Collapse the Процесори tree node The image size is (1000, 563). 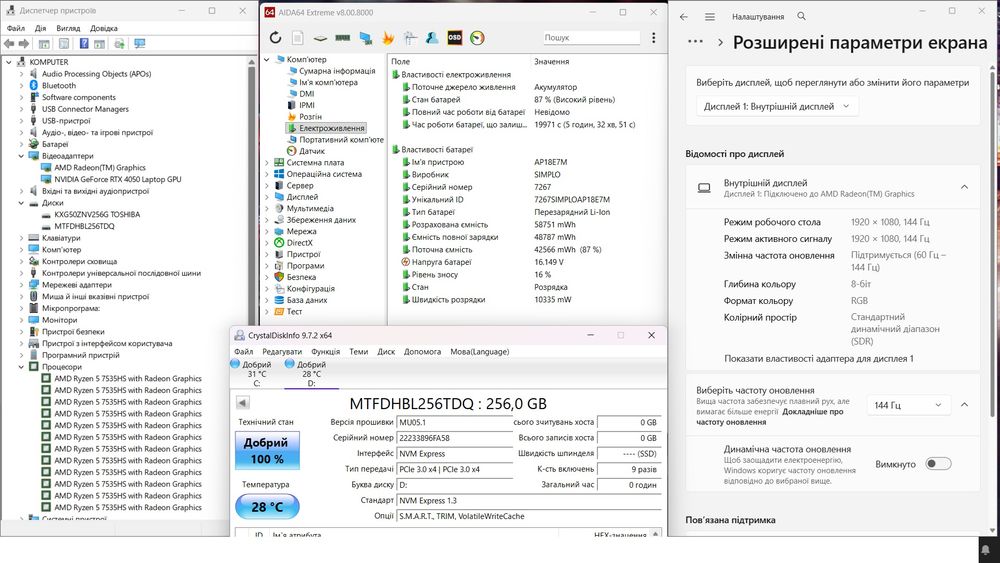point(21,367)
